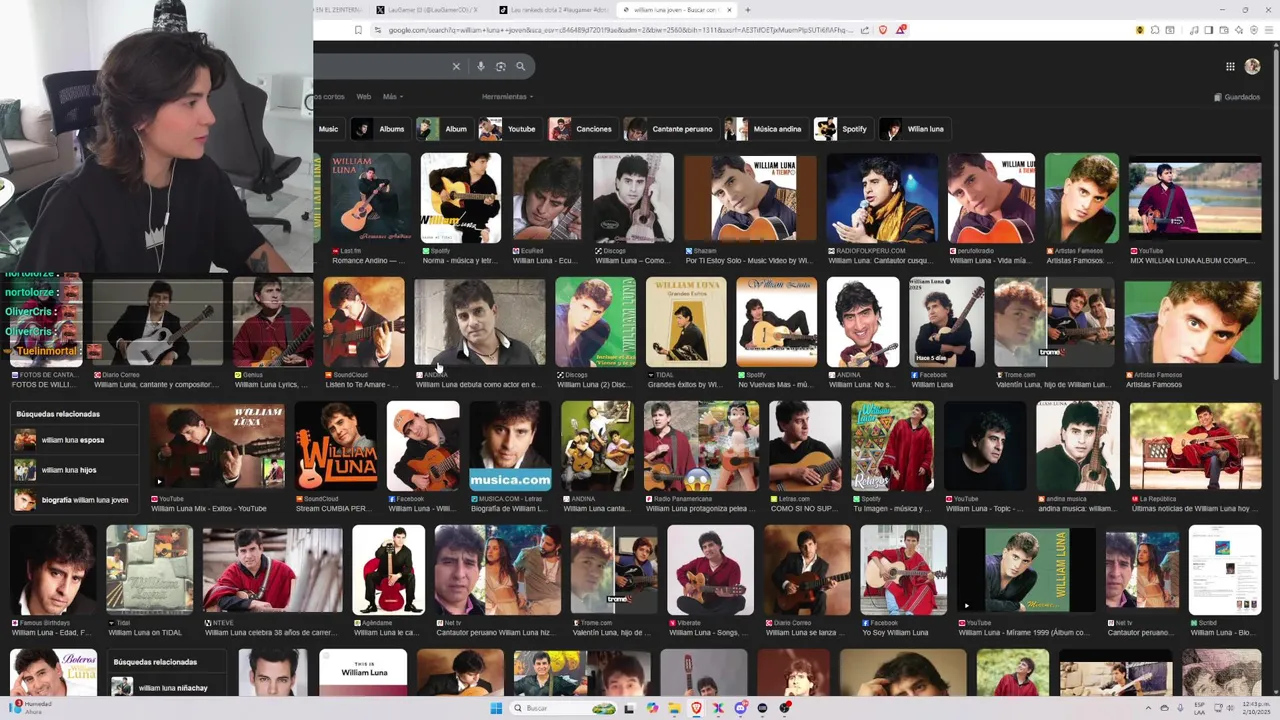The width and height of the screenshot is (1280, 720).
Task: Filter images by Youtube chip
Action: [509, 129]
